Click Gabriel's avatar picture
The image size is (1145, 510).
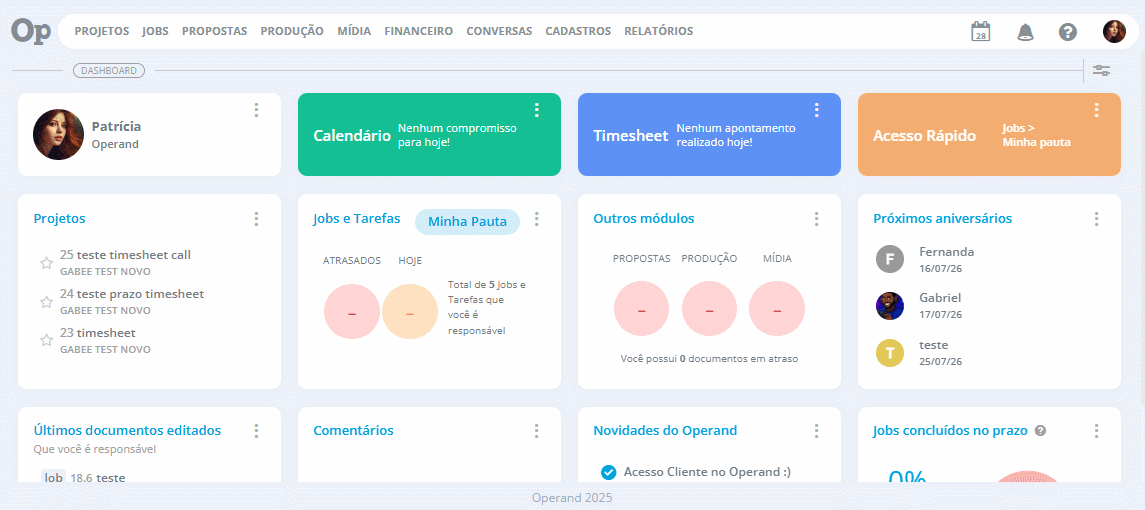(x=889, y=305)
